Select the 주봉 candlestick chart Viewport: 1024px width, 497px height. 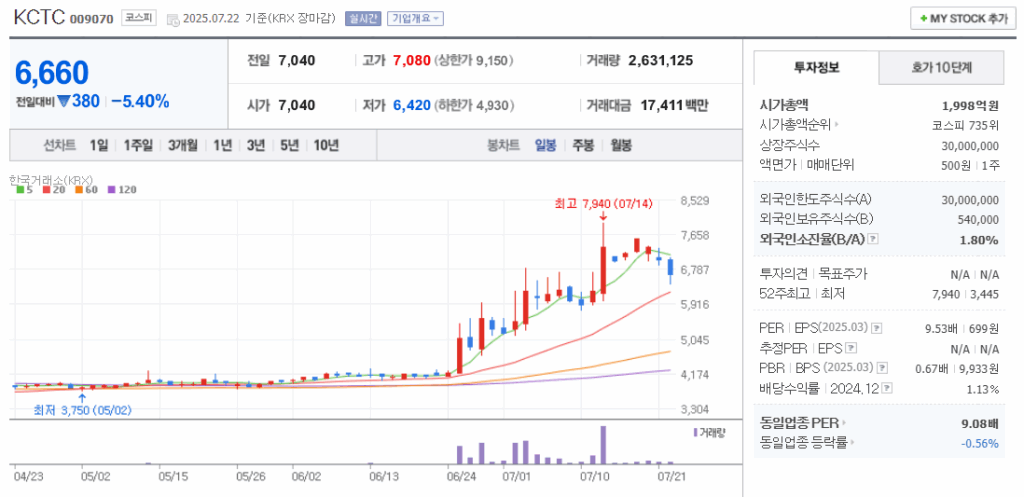(x=583, y=145)
